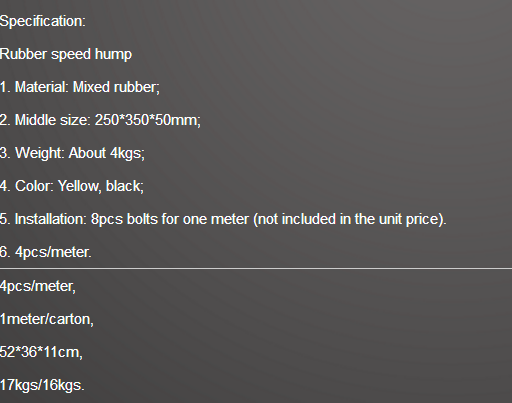Click the Installation 8pcs bolts line

(223, 219)
